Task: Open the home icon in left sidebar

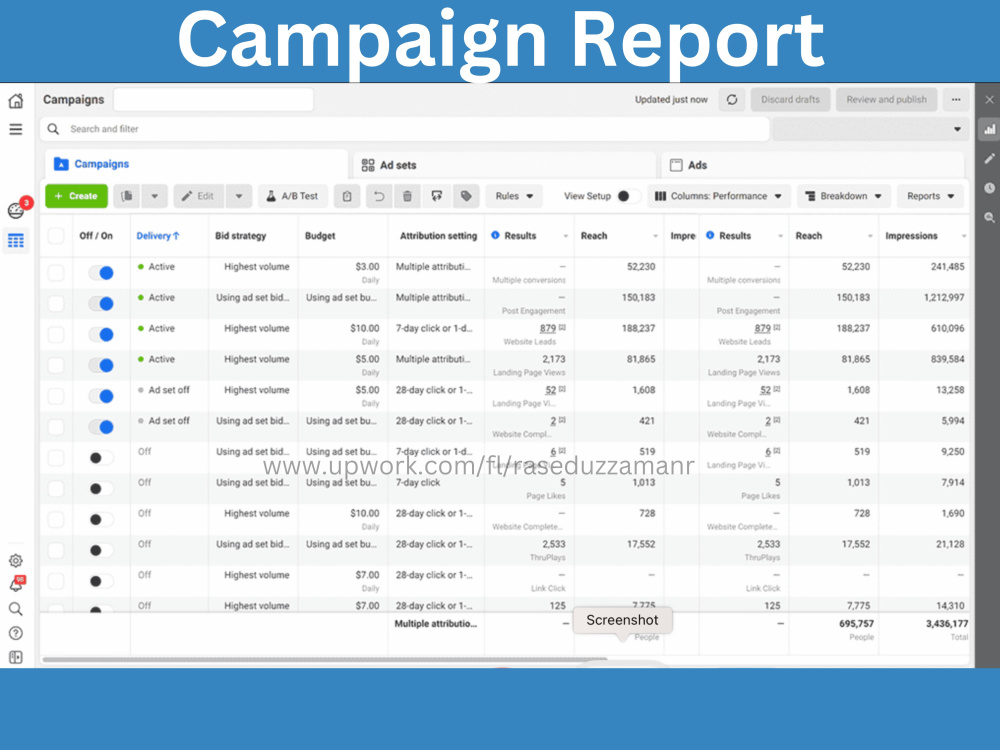Action: [16, 101]
